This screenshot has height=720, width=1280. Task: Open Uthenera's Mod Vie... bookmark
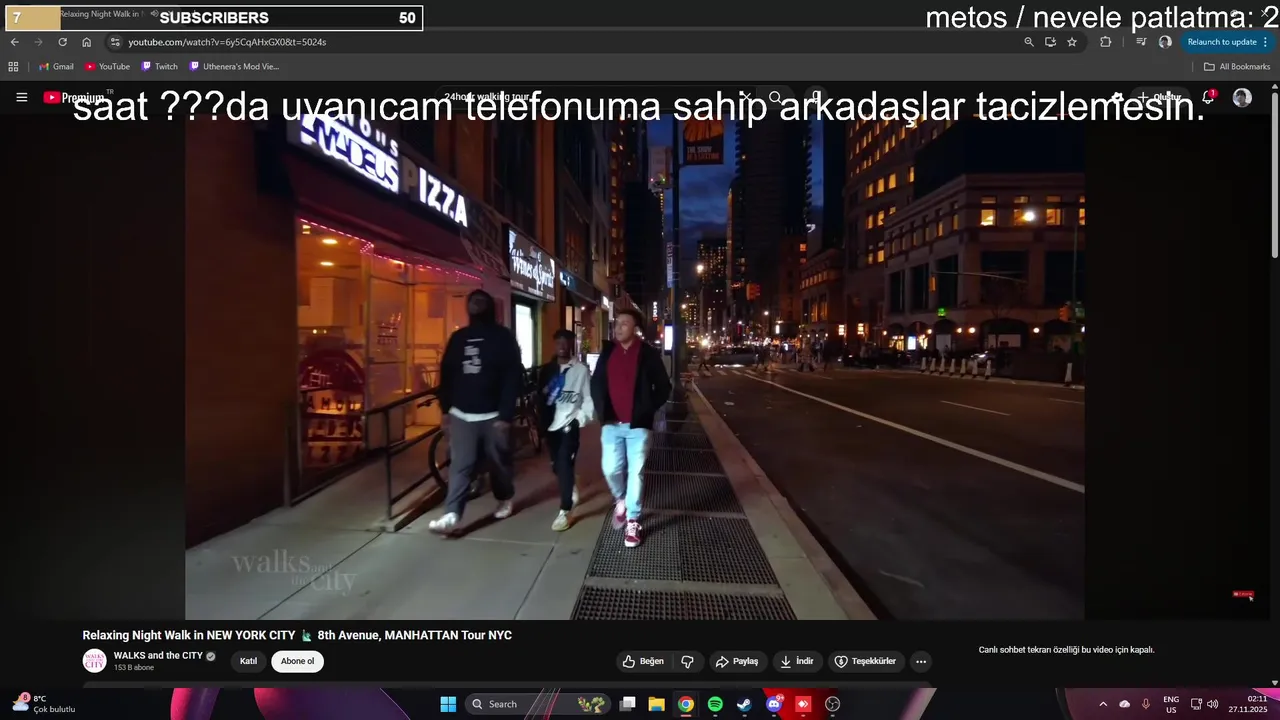pos(234,67)
